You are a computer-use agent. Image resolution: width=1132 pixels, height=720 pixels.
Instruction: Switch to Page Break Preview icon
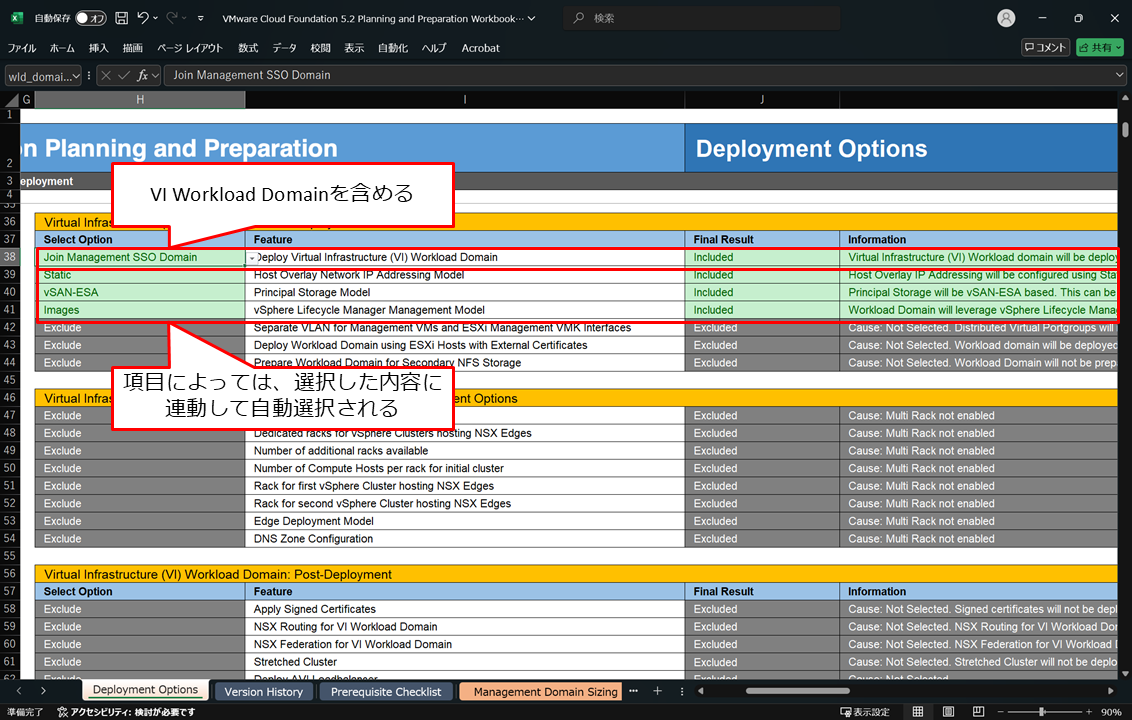coord(978,712)
